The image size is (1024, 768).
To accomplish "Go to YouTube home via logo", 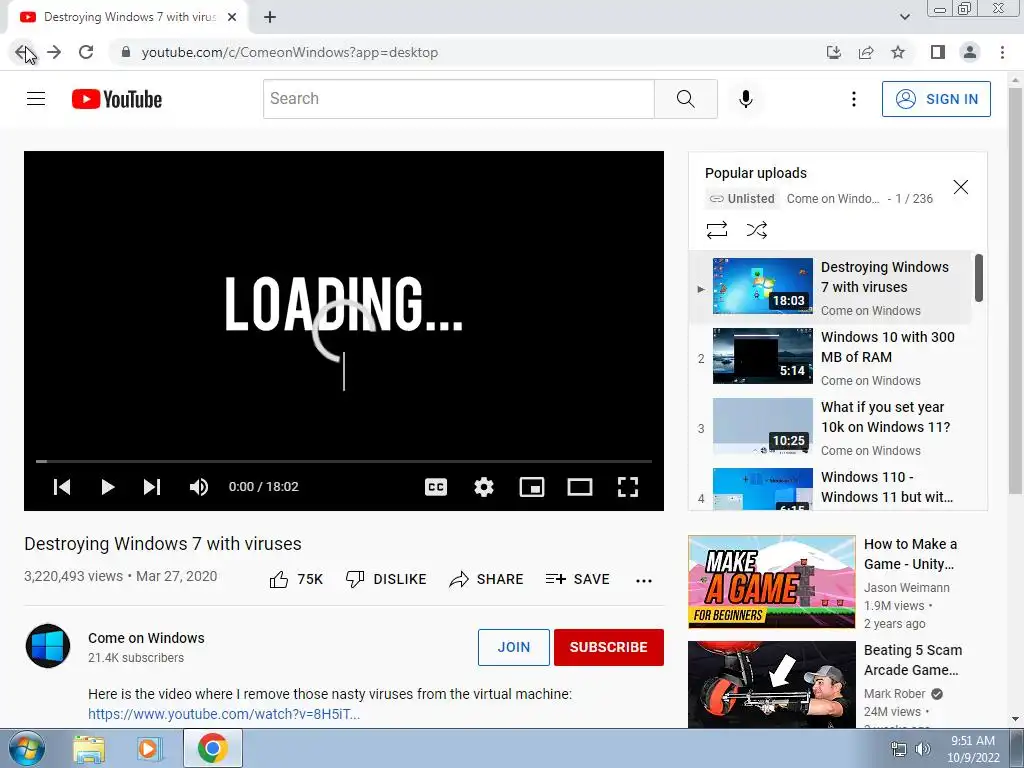I will pyautogui.click(x=117, y=99).
